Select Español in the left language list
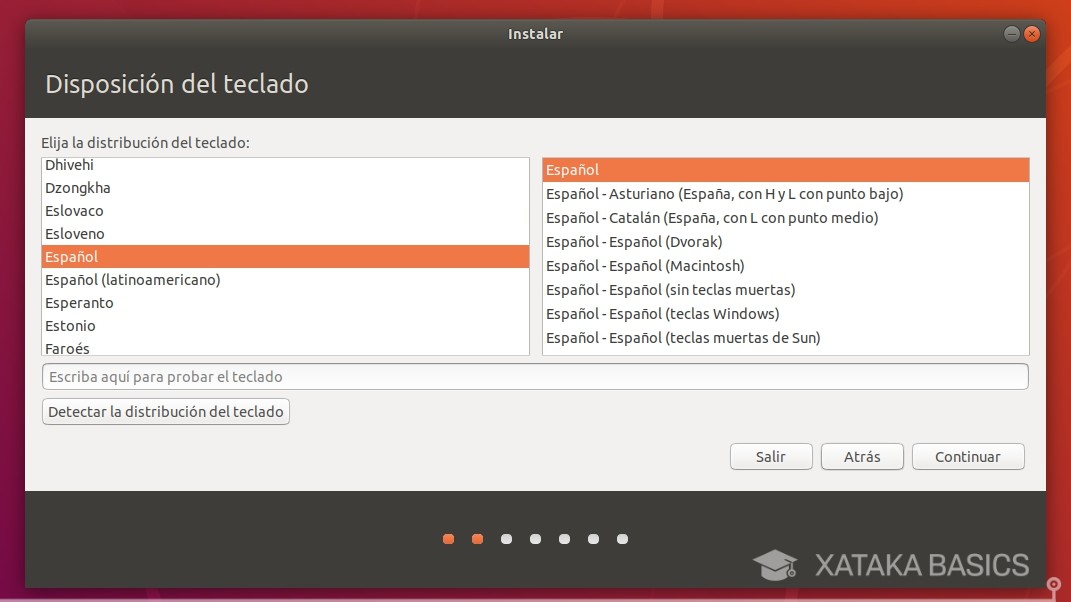1071x602 pixels. click(x=285, y=257)
